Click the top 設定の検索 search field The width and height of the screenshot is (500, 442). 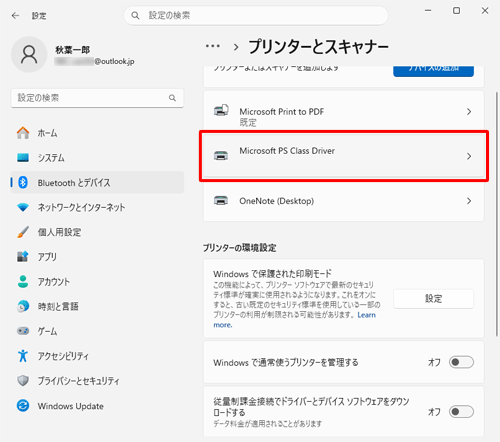(x=256, y=15)
